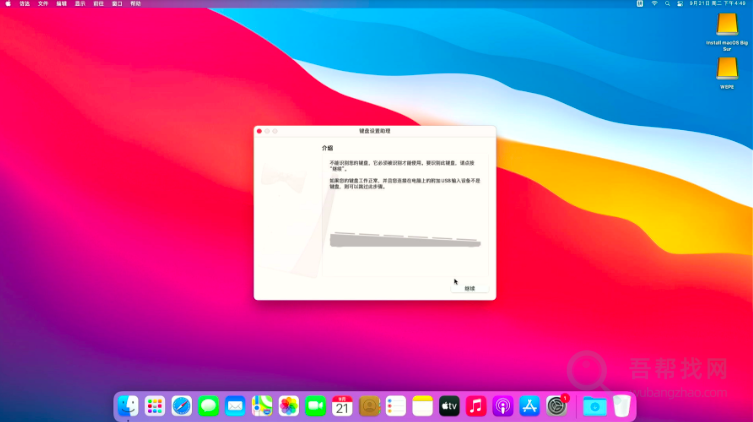Launch Safari from the dock

click(x=181, y=406)
